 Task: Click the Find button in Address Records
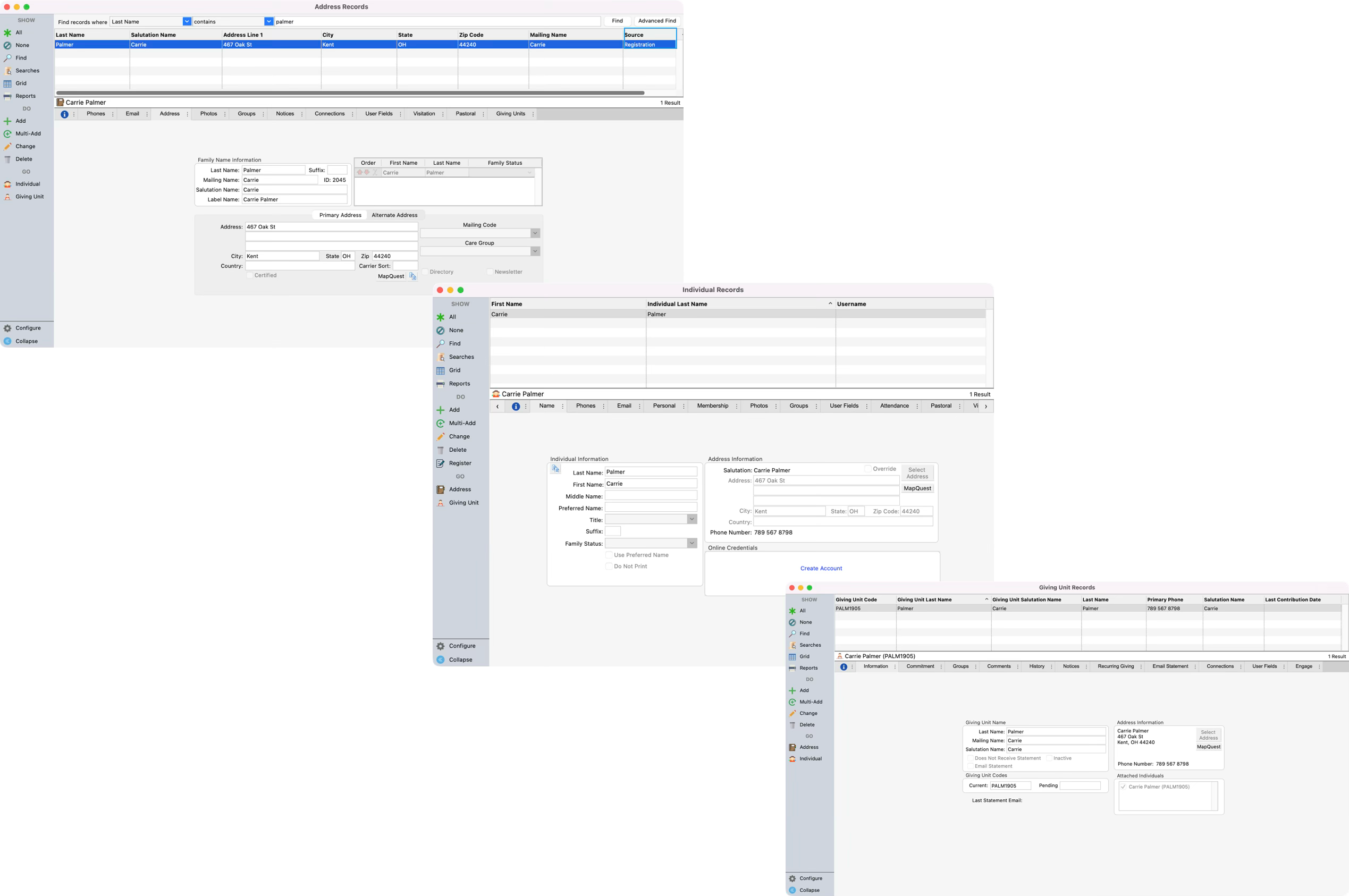[618, 21]
